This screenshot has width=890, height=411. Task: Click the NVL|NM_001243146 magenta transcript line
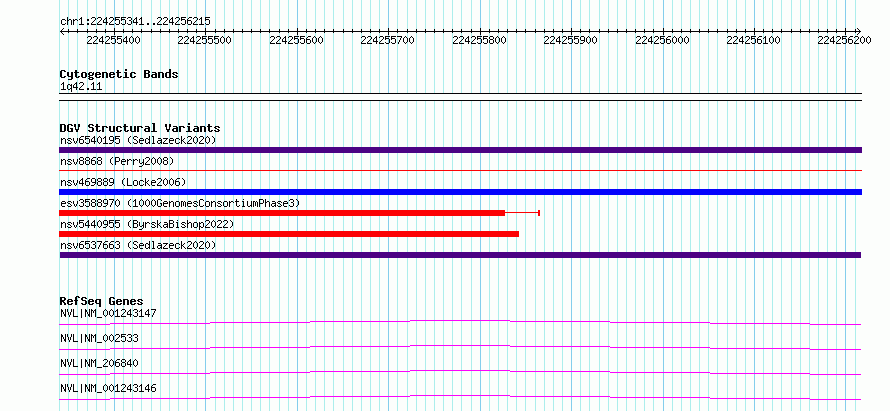tap(460, 397)
